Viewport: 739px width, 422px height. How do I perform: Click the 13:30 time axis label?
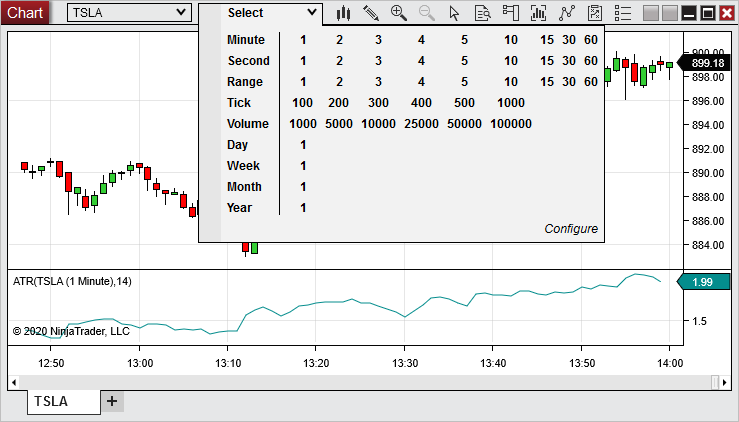tap(405, 363)
